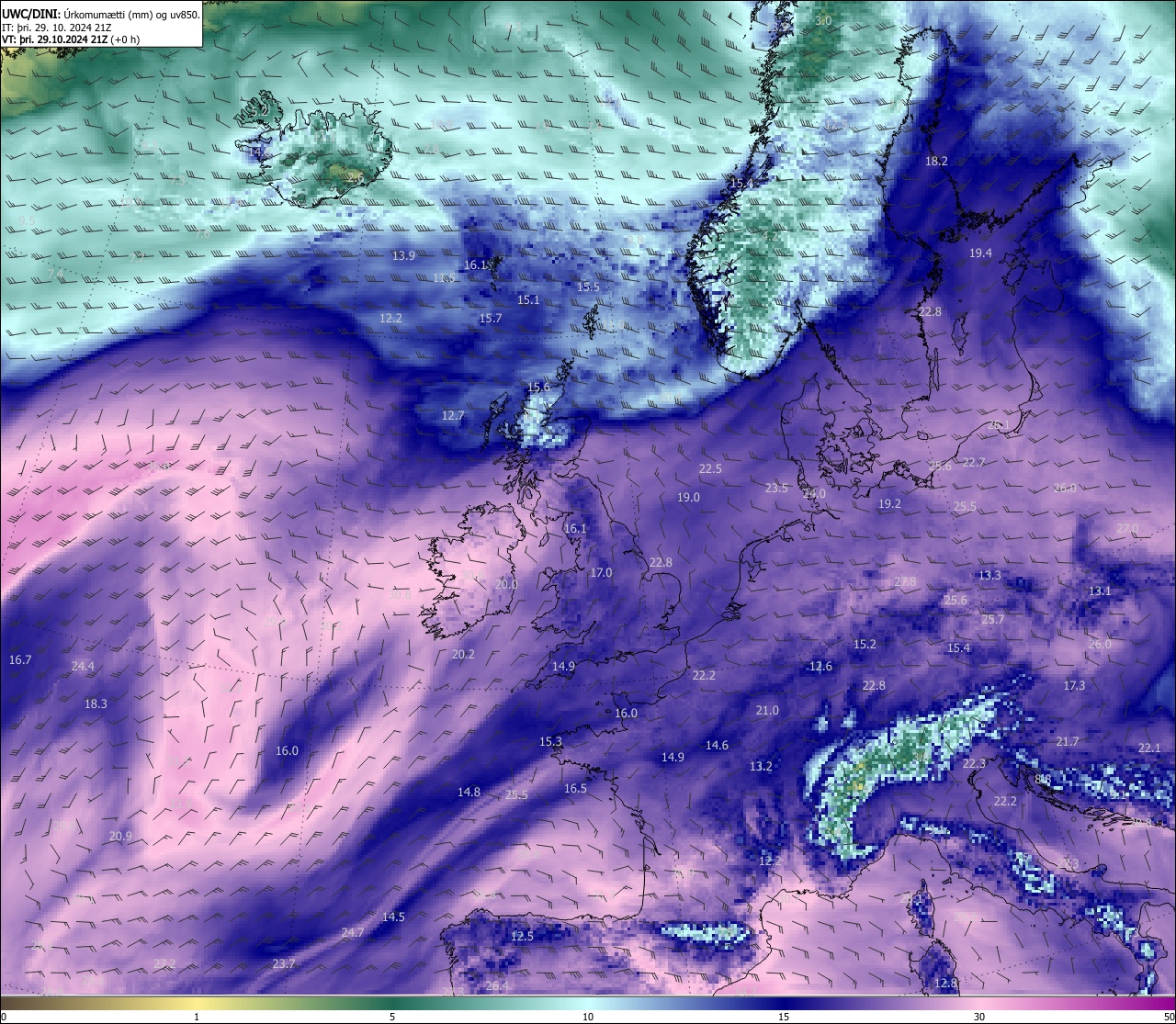Click the 22.3 value over northeastern Italy
This screenshot has width=1176, height=1024.
point(974,763)
